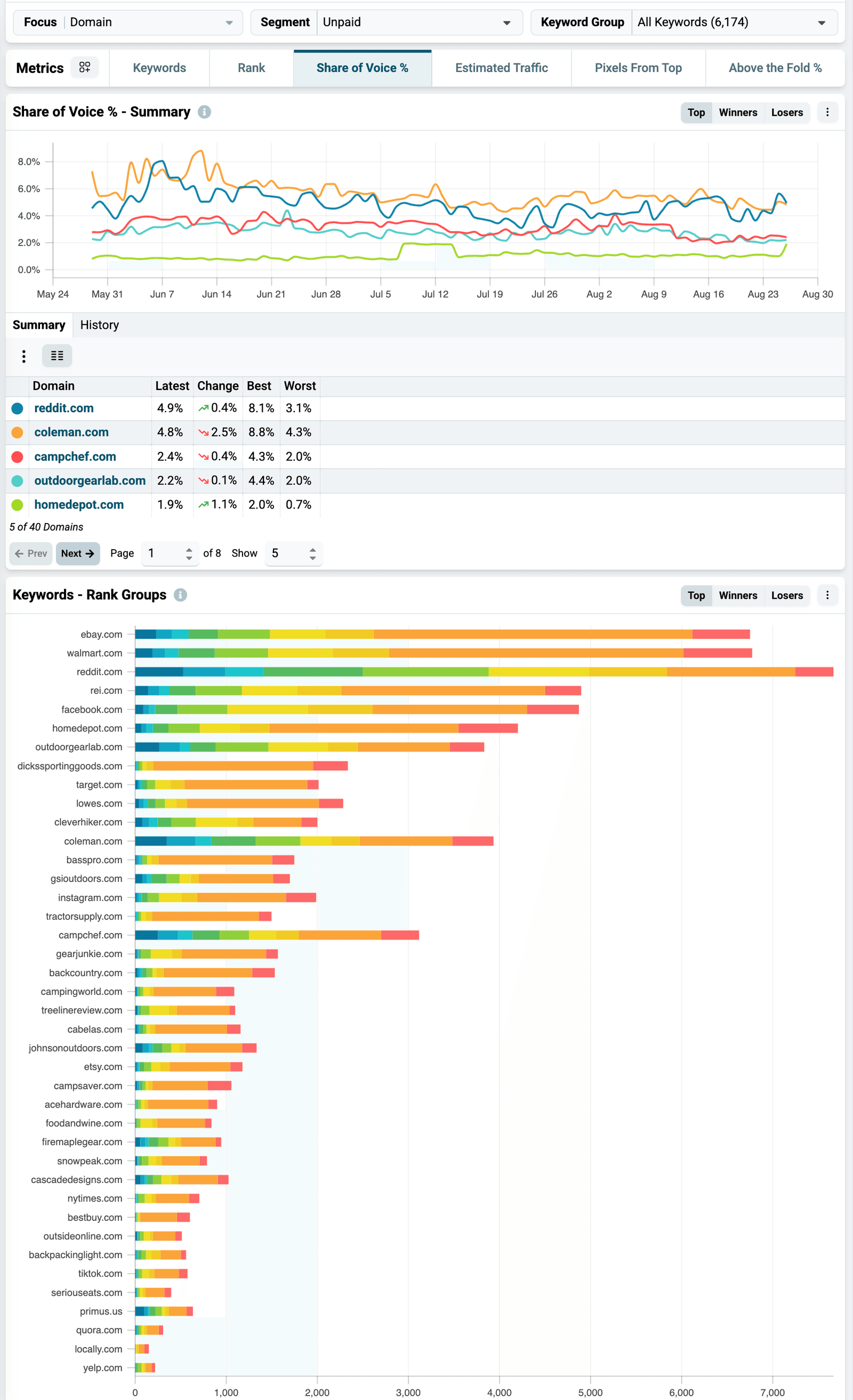Image resolution: width=853 pixels, height=1400 pixels.
Task: Expand the Keyword Group All Keywords dropdown
Action: (684, 22)
